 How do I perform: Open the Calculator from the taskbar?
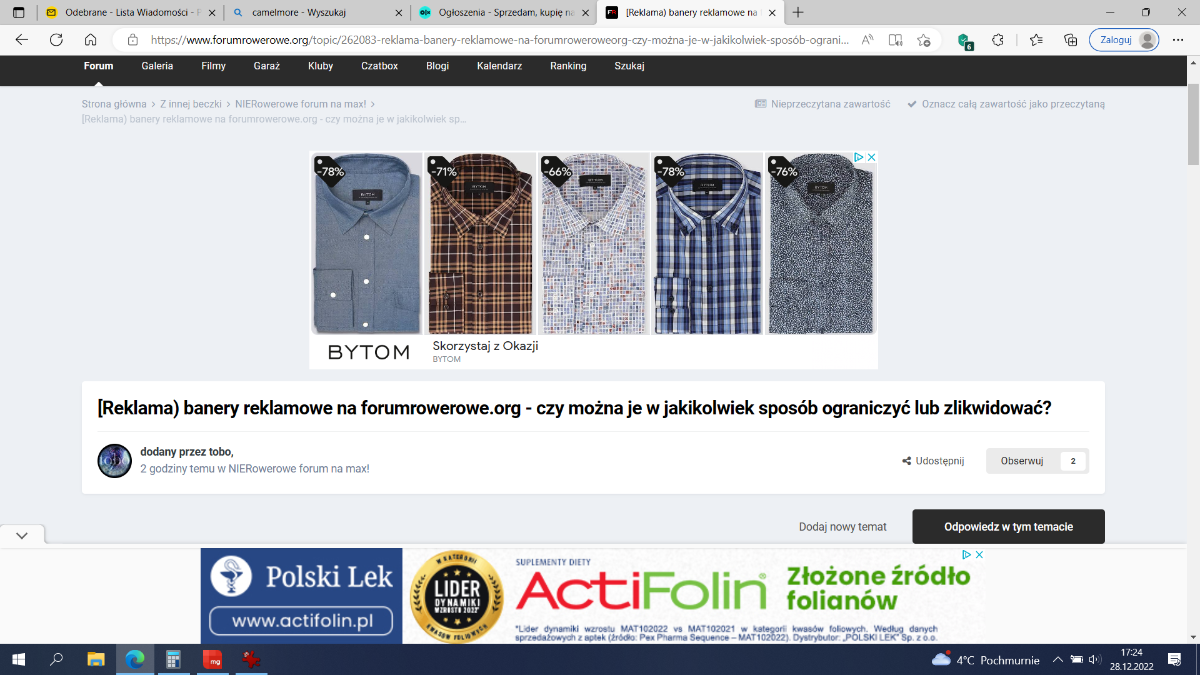tap(173, 660)
